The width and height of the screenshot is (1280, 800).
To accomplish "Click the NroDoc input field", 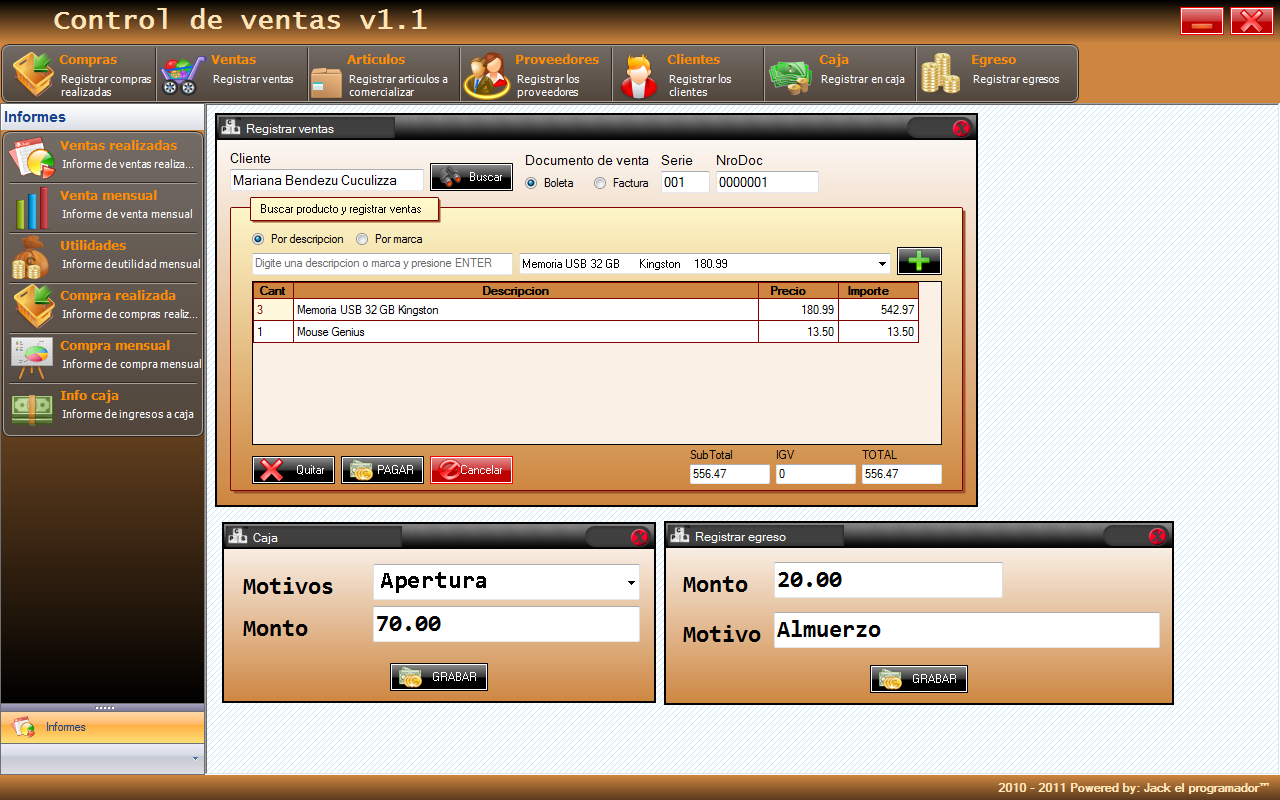I will click(767, 182).
